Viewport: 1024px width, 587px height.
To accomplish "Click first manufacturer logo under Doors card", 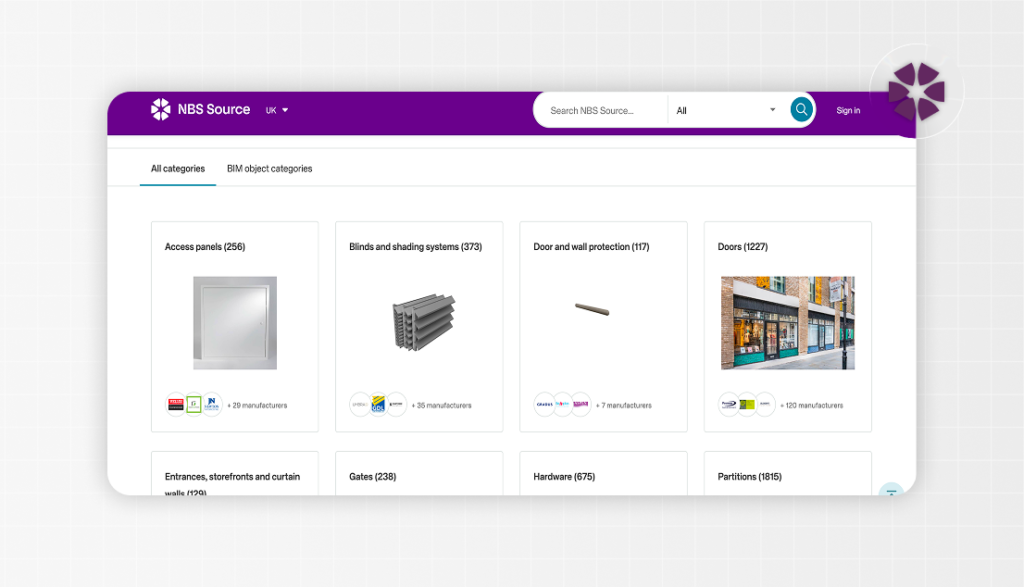I will pos(728,405).
